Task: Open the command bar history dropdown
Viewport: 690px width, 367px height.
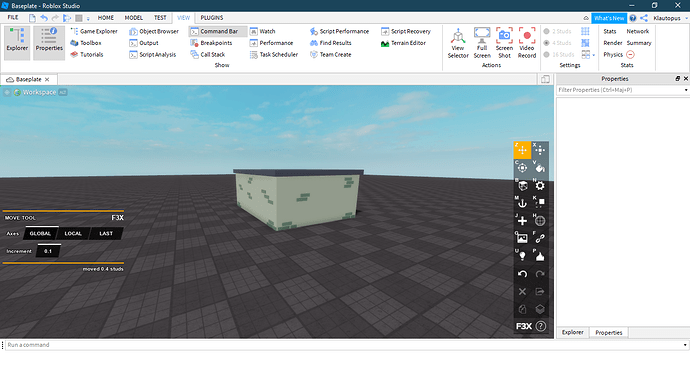Action: (685, 345)
